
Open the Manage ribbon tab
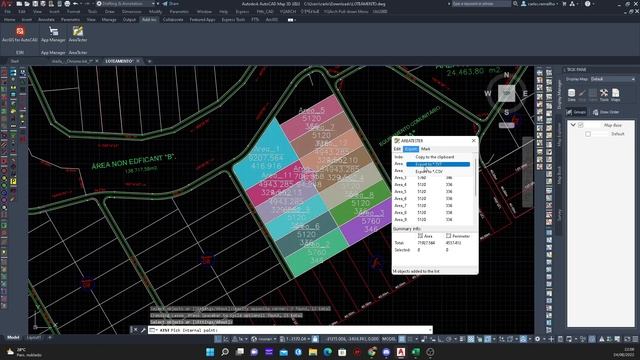[x=109, y=20]
